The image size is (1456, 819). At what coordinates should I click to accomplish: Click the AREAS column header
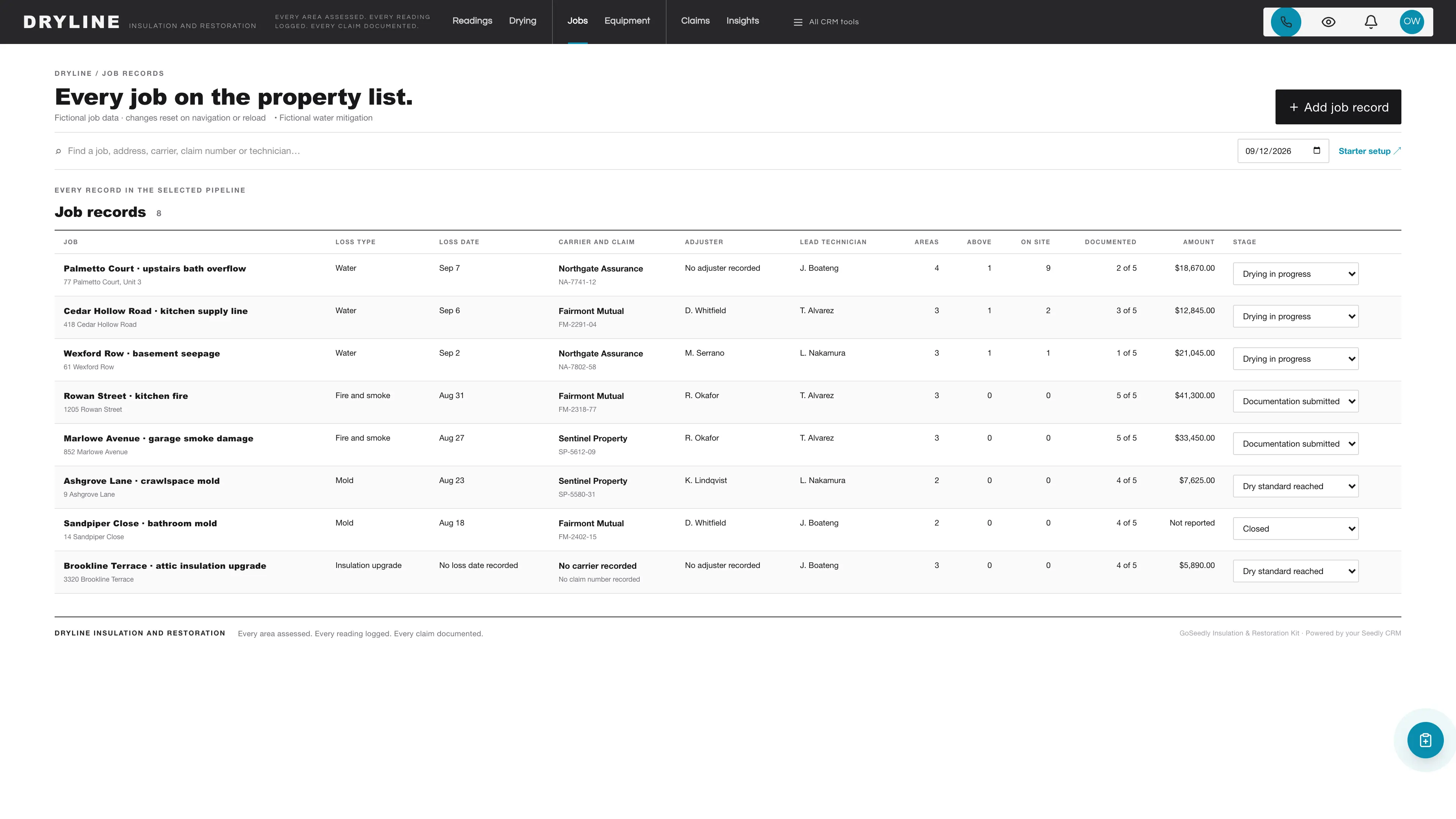[x=926, y=242]
